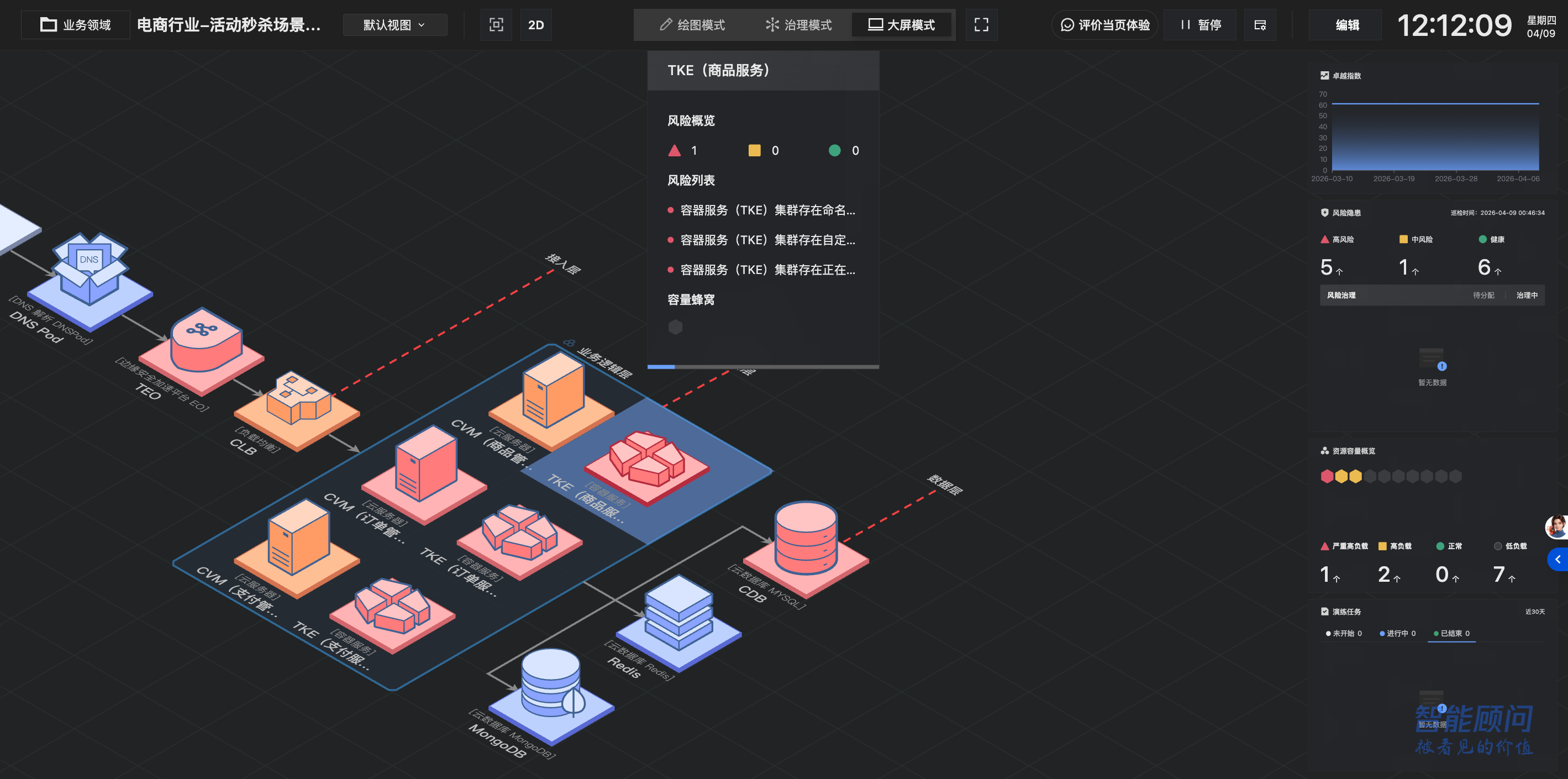Select the MongoDB database node
Viewport: 1568px width, 779px height.
click(x=551, y=685)
